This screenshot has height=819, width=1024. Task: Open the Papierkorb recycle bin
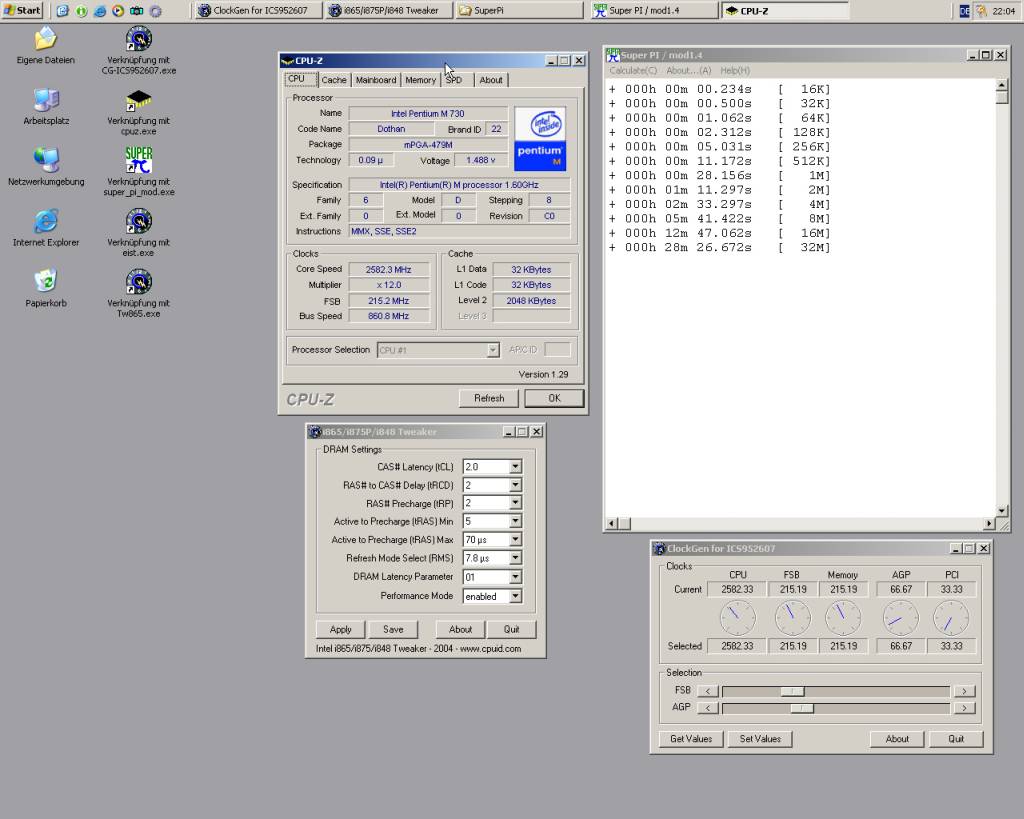(x=46, y=282)
